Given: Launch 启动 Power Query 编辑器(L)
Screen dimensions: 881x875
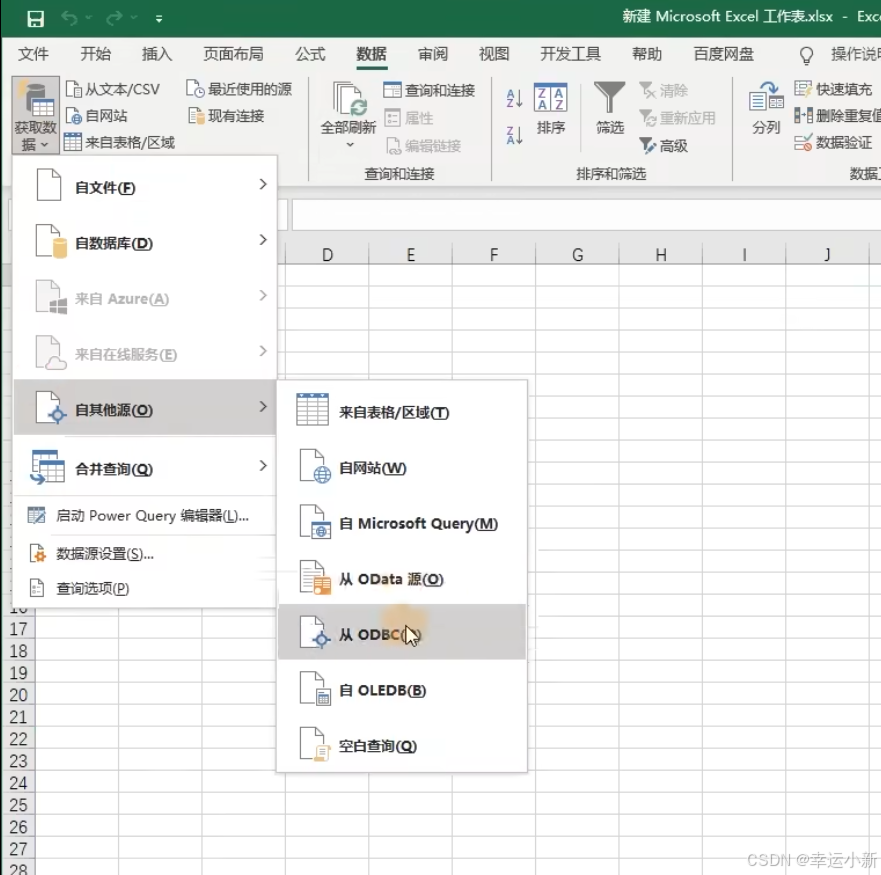Looking at the screenshot, I should (x=144, y=515).
